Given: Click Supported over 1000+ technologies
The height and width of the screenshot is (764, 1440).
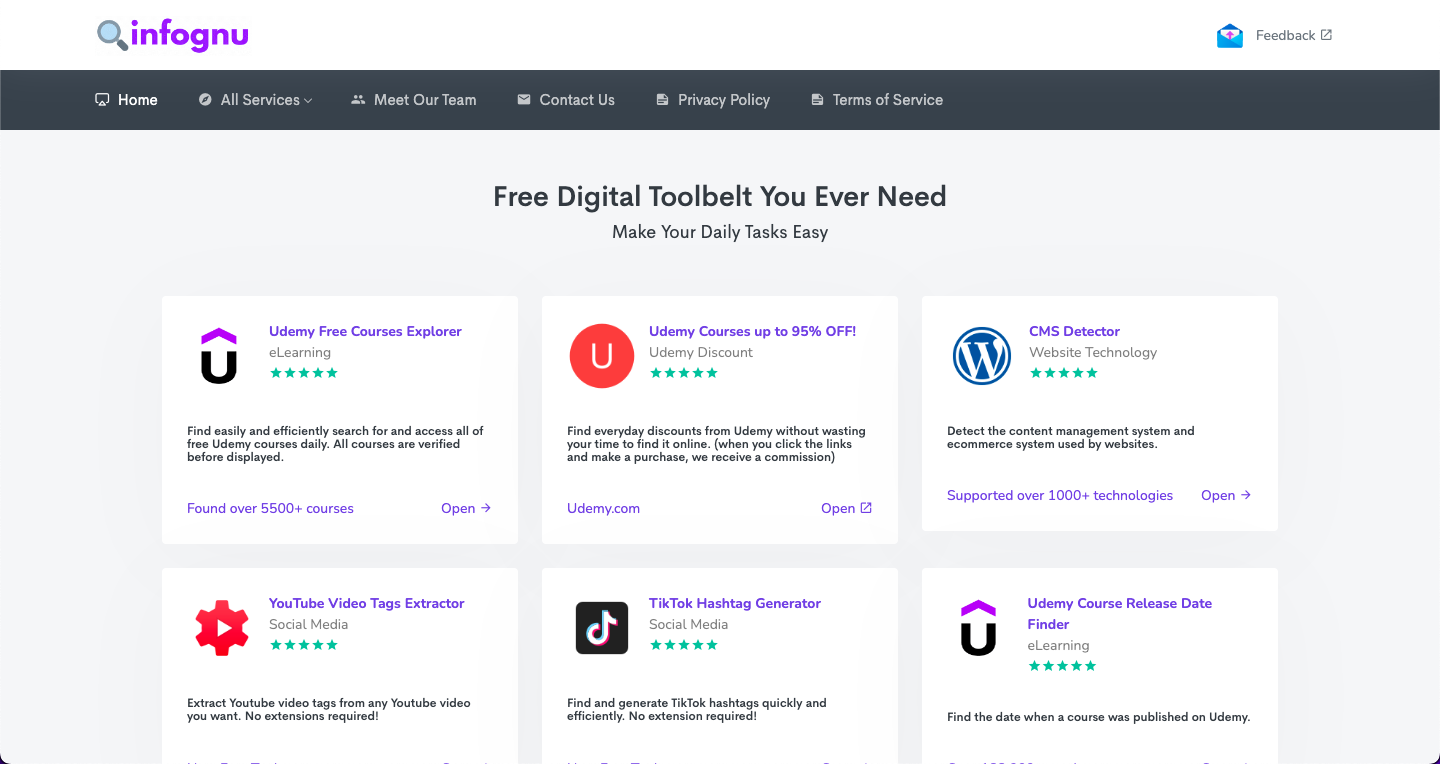Looking at the screenshot, I should [1060, 495].
